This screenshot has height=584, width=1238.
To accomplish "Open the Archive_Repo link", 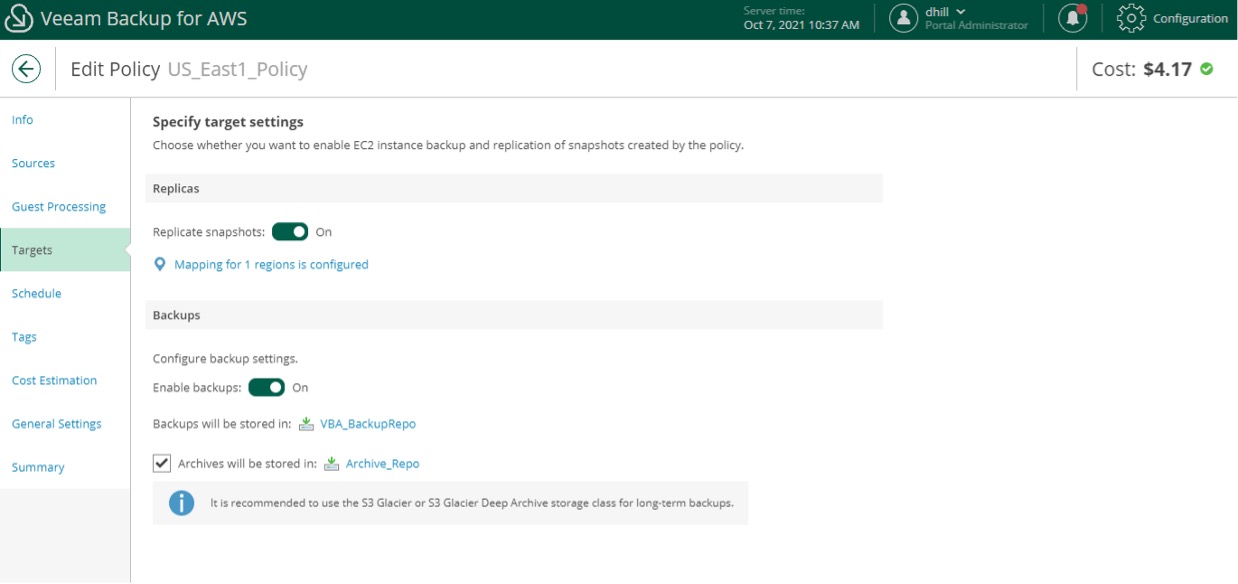I will pyautogui.click(x=382, y=464).
